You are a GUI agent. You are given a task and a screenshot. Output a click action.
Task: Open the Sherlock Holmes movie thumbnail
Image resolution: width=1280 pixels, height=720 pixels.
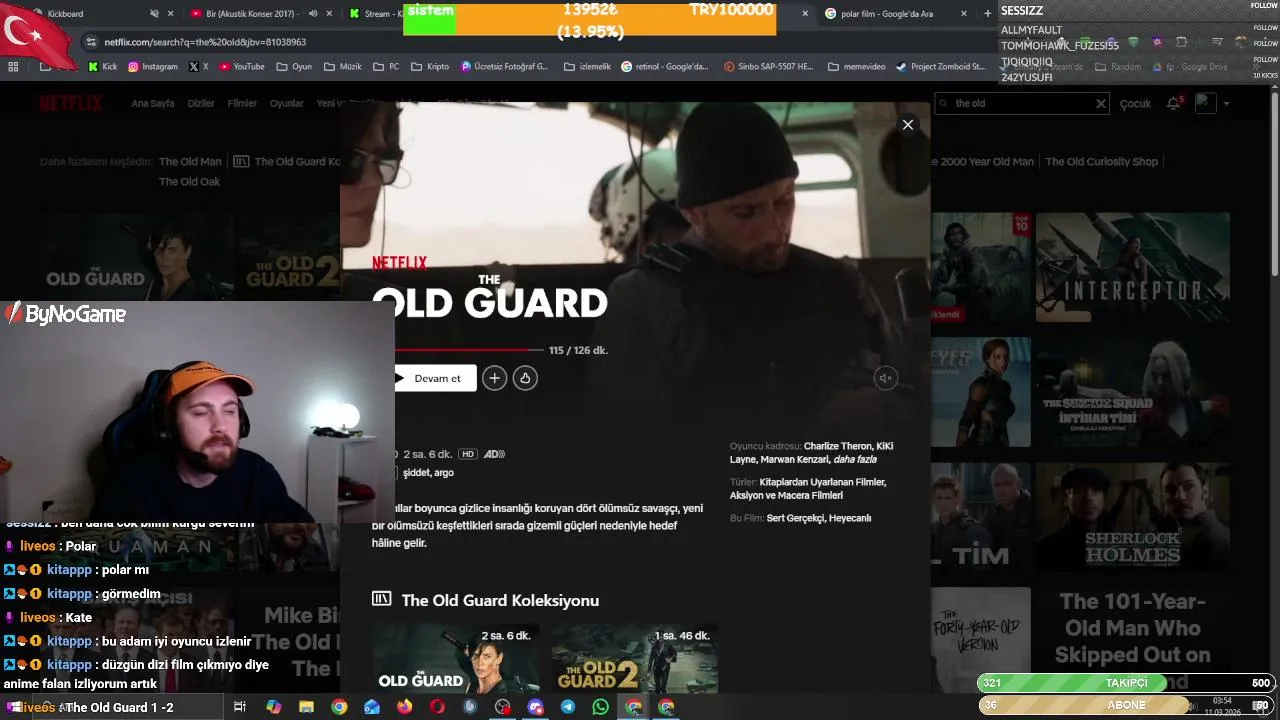pos(1132,517)
